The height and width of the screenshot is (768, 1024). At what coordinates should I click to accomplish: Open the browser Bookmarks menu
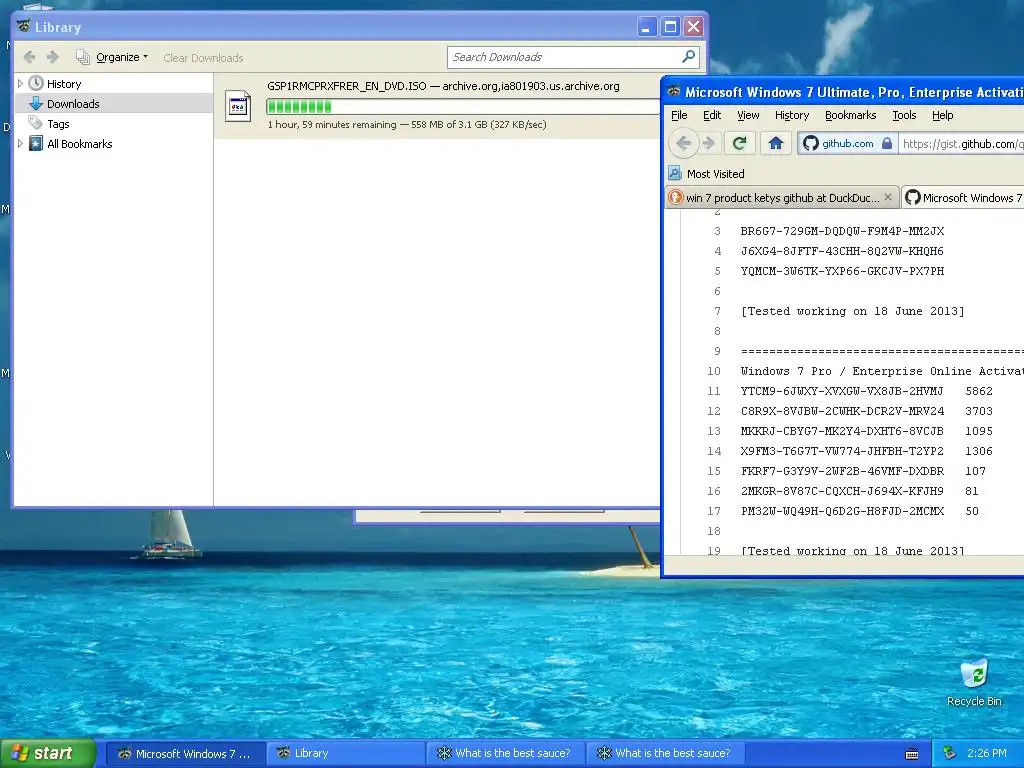tap(850, 115)
